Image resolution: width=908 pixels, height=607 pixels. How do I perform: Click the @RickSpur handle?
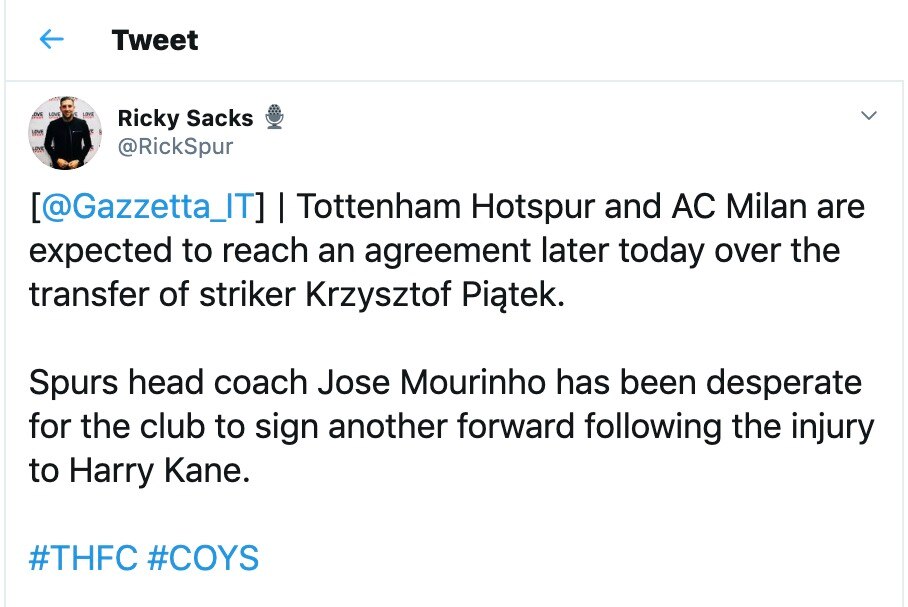(x=175, y=146)
